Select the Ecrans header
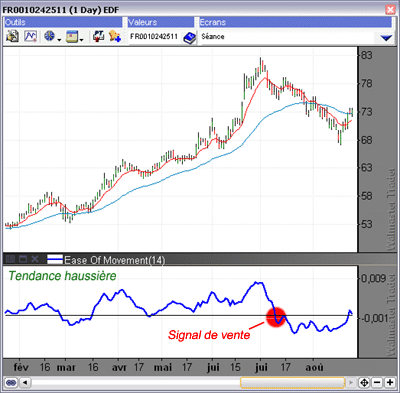 295,22
